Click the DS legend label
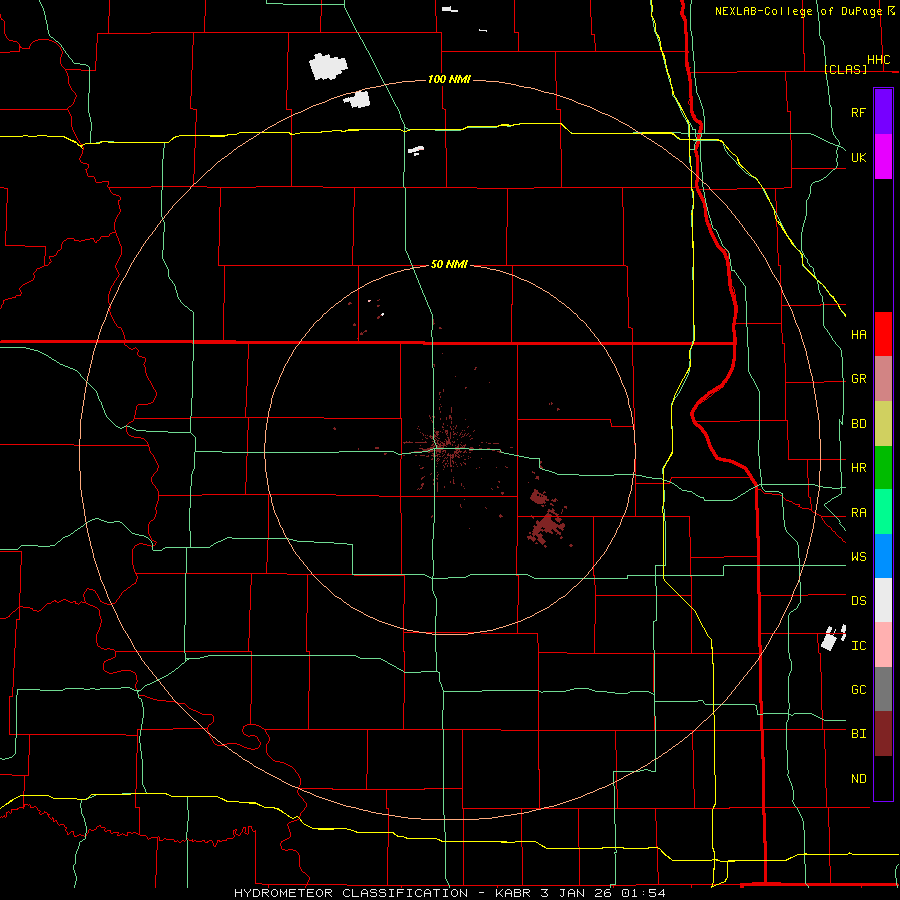Image resolution: width=900 pixels, height=900 pixels. 858,601
